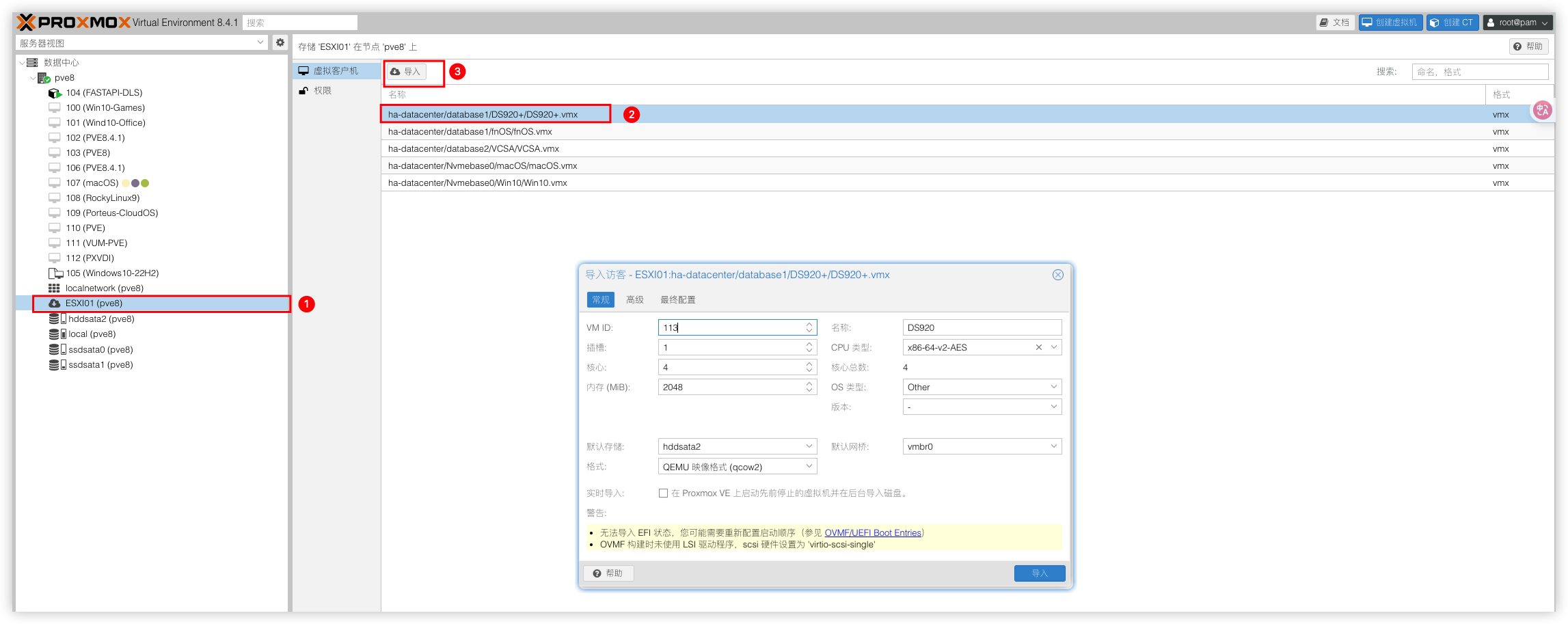This screenshot has width=1568, height=624.
Task: Open the OVMF/UEFI Boot Entries link
Action: pos(873,532)
